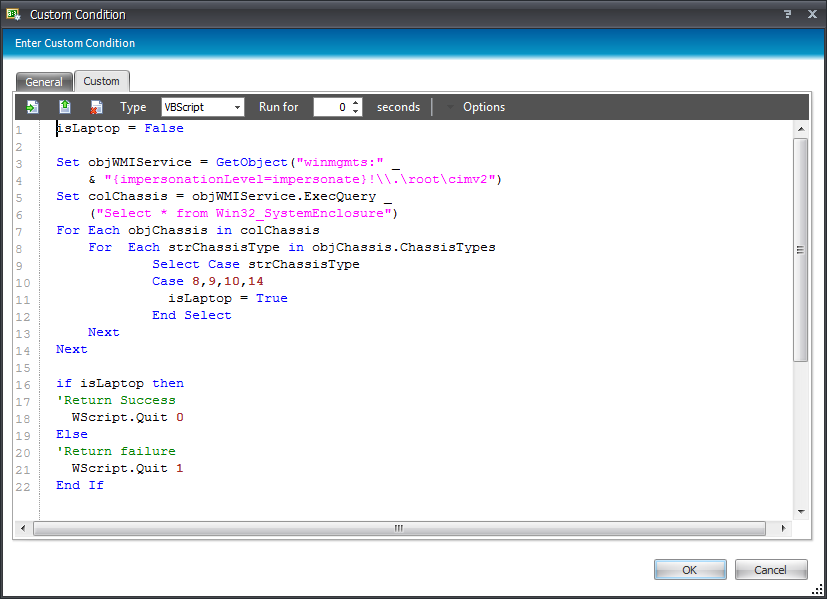Click the vertical scrollbar up arrow
The width and height of the screenshot is (827, 599).
(800, 129)
